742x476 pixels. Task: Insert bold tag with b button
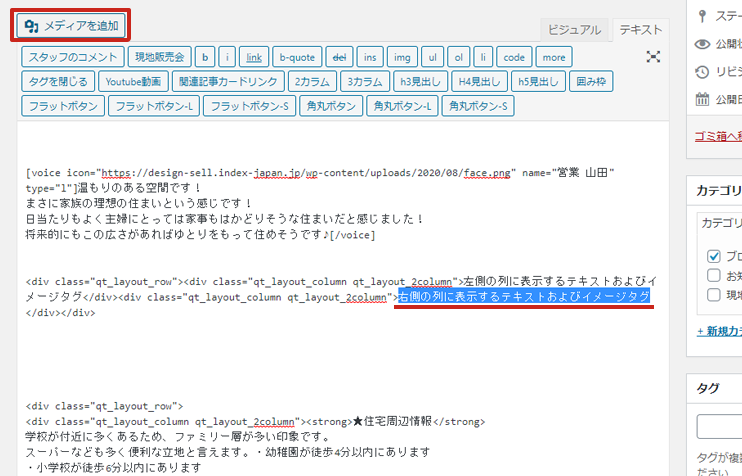click(x=205, y=57)
